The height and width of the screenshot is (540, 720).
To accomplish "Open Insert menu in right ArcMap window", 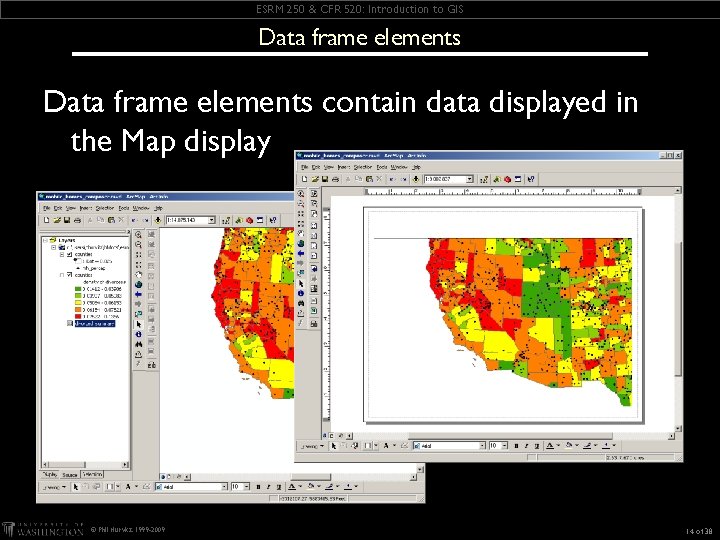I will 343,167.
